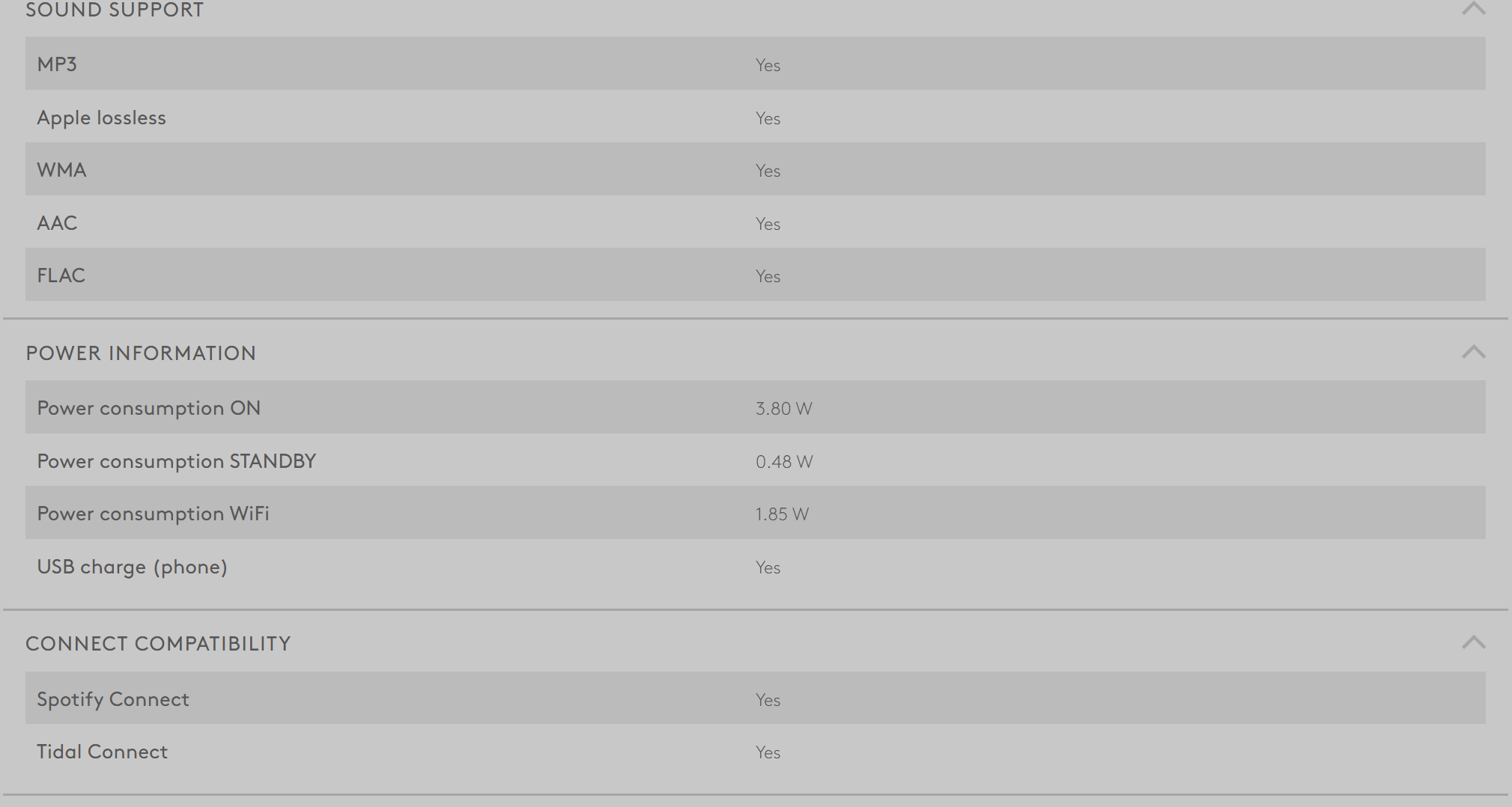Click the 1.85 W WiFi value
Image resolution: width=1512 pixels, height=807 pixels.
click(x=782, y=514)
